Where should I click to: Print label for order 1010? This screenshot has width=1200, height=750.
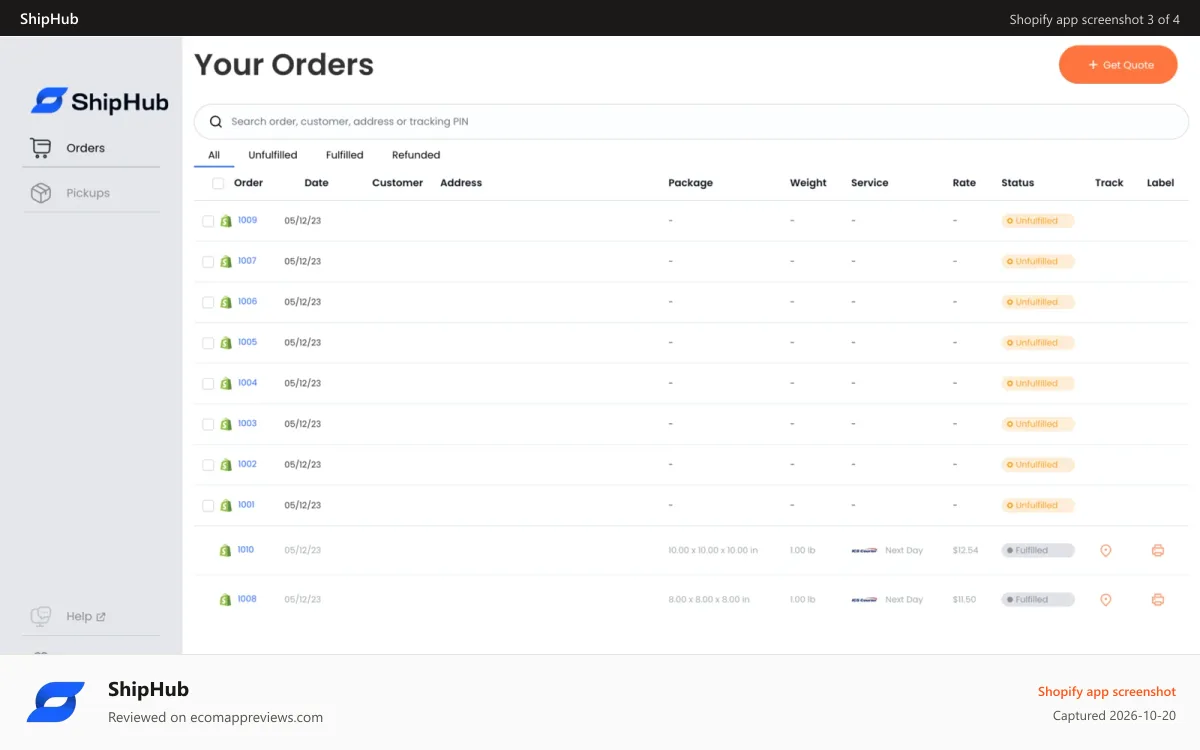tap(1158, 550)
